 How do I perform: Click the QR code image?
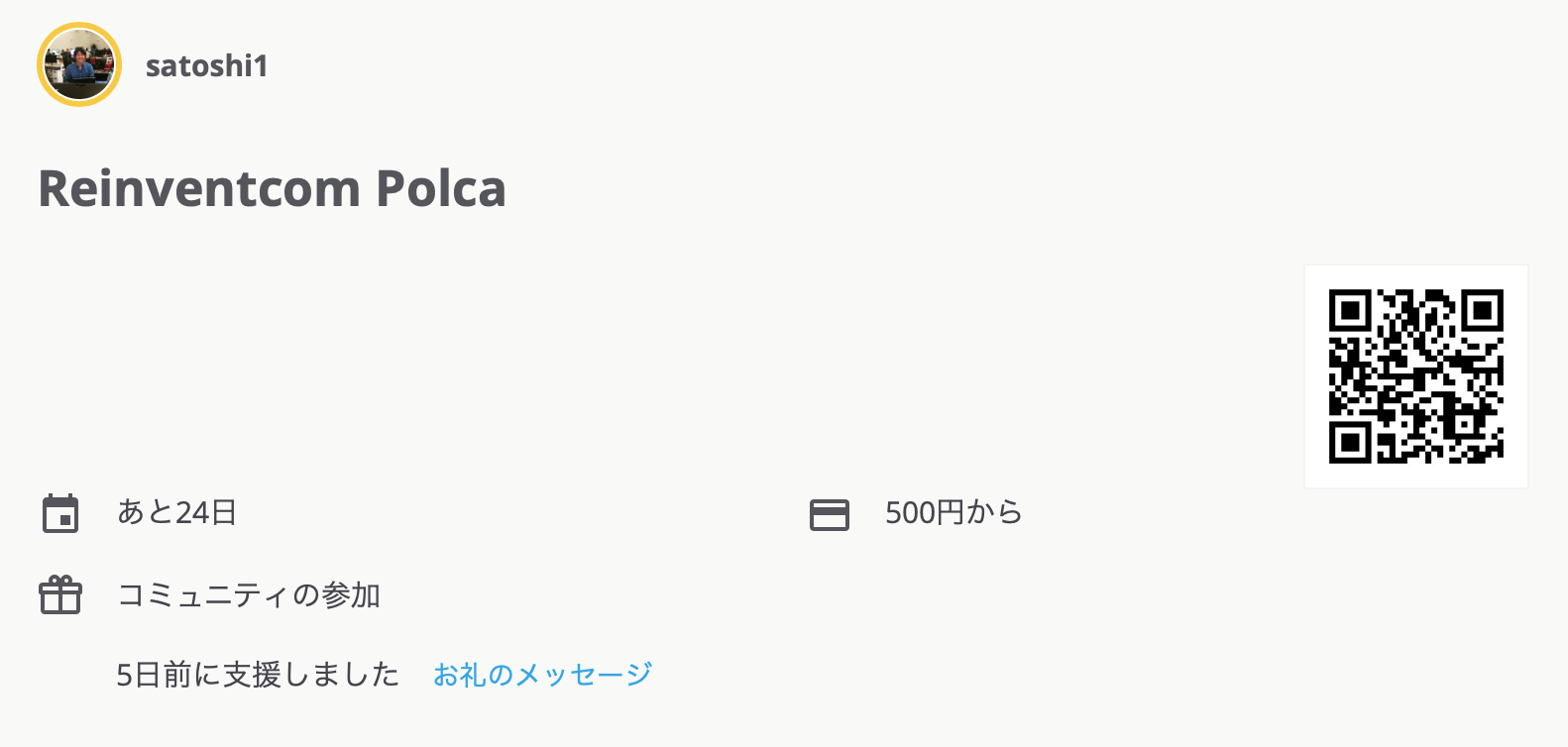tap(1416, 376)
